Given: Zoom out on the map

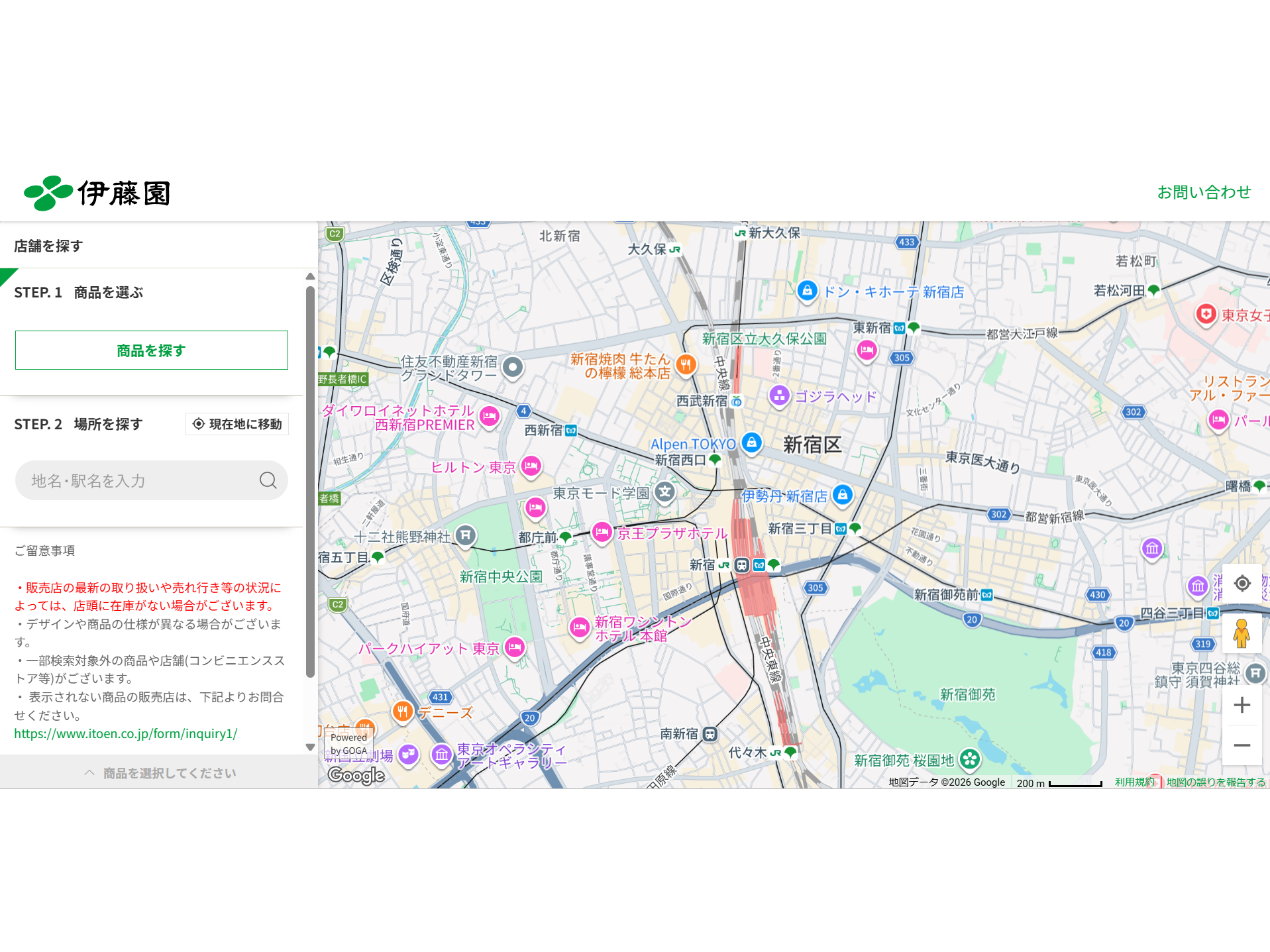Looking at the screenshot, I should click(1242, 745).
